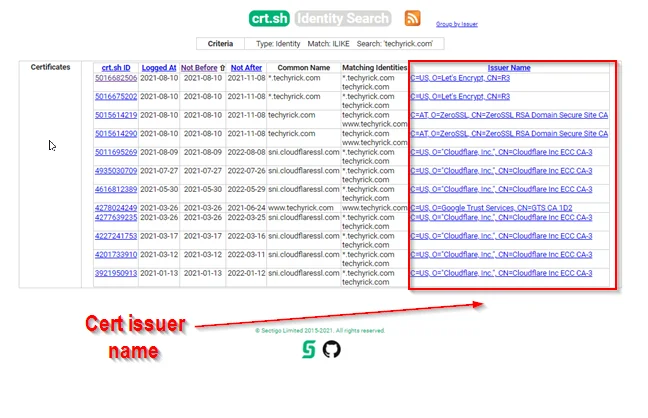This screenshot has width=648, height=418.
Task: Select the search criteria 'techyrick.com' text
Action: pyautogui.click(x=409, y=44)
